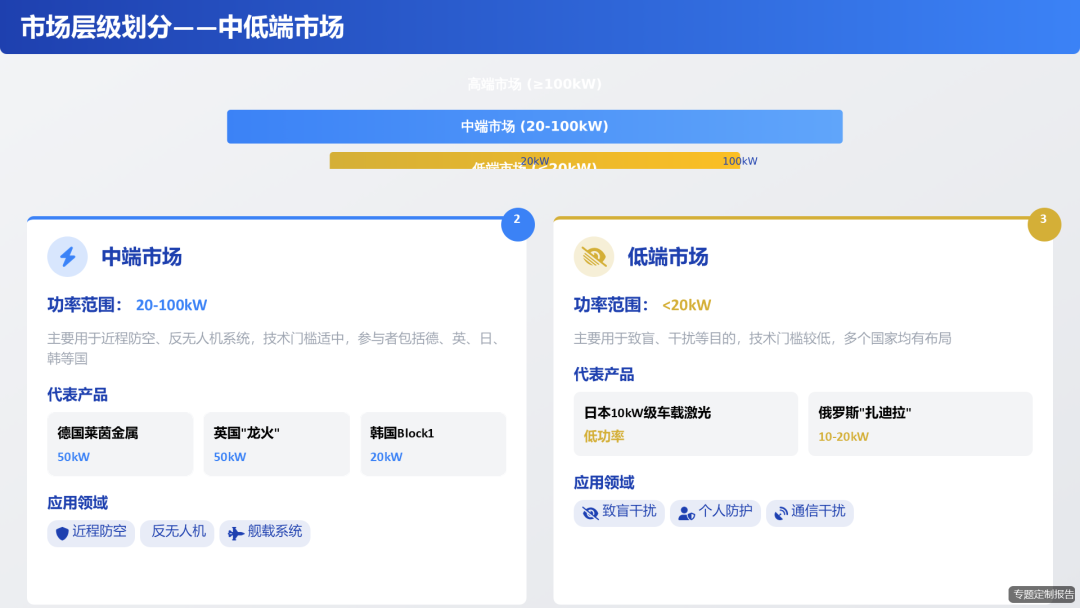Screen dimensions: 1080x608
Task: Click the circular badge numbered 2
Action: click(518, 225)
